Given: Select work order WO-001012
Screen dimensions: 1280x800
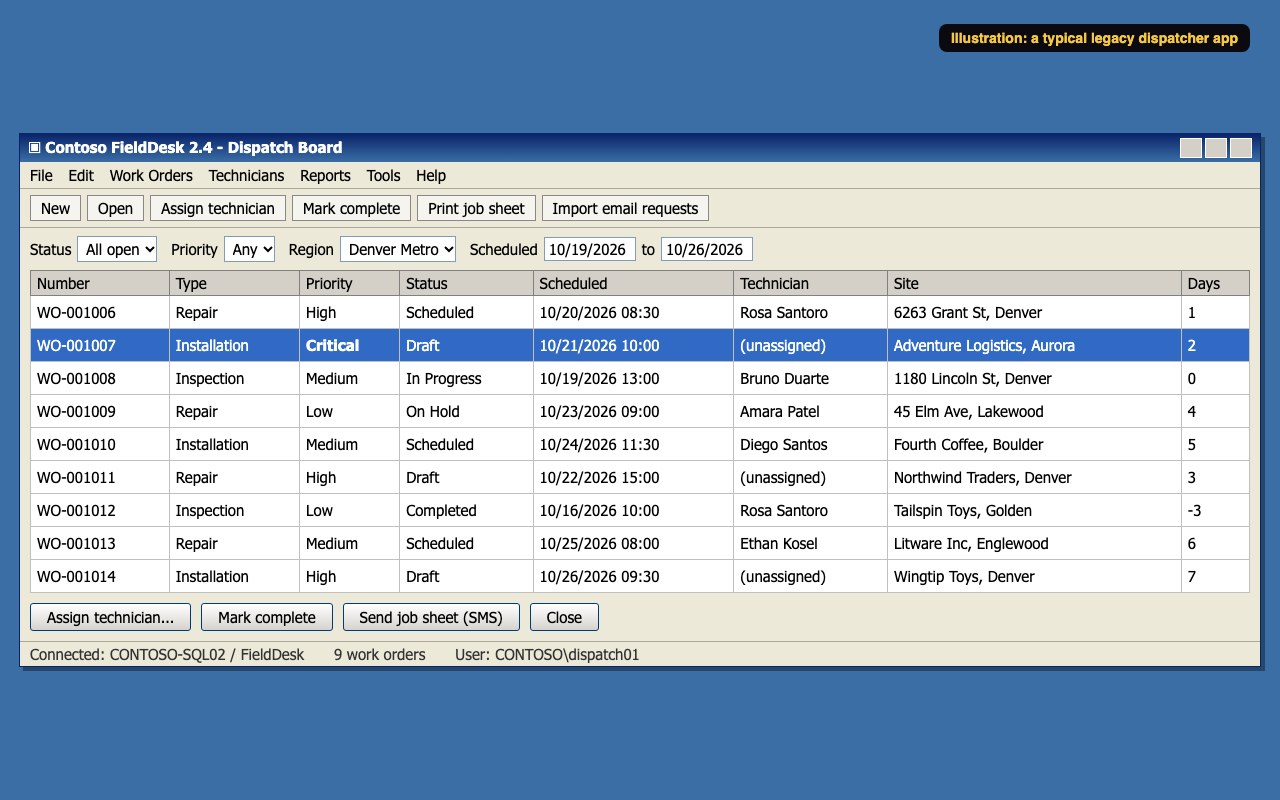Looking at the screenshot, I should click(640, 510).
